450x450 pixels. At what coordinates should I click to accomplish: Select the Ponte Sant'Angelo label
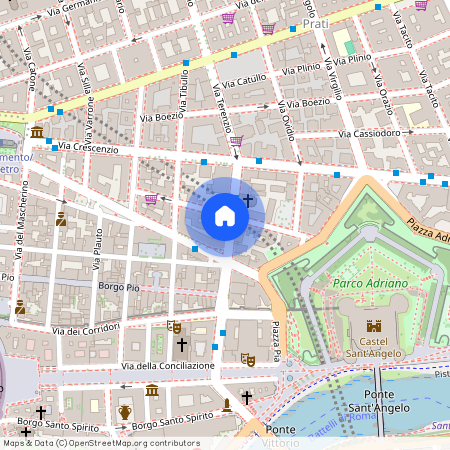pos(379,401)
